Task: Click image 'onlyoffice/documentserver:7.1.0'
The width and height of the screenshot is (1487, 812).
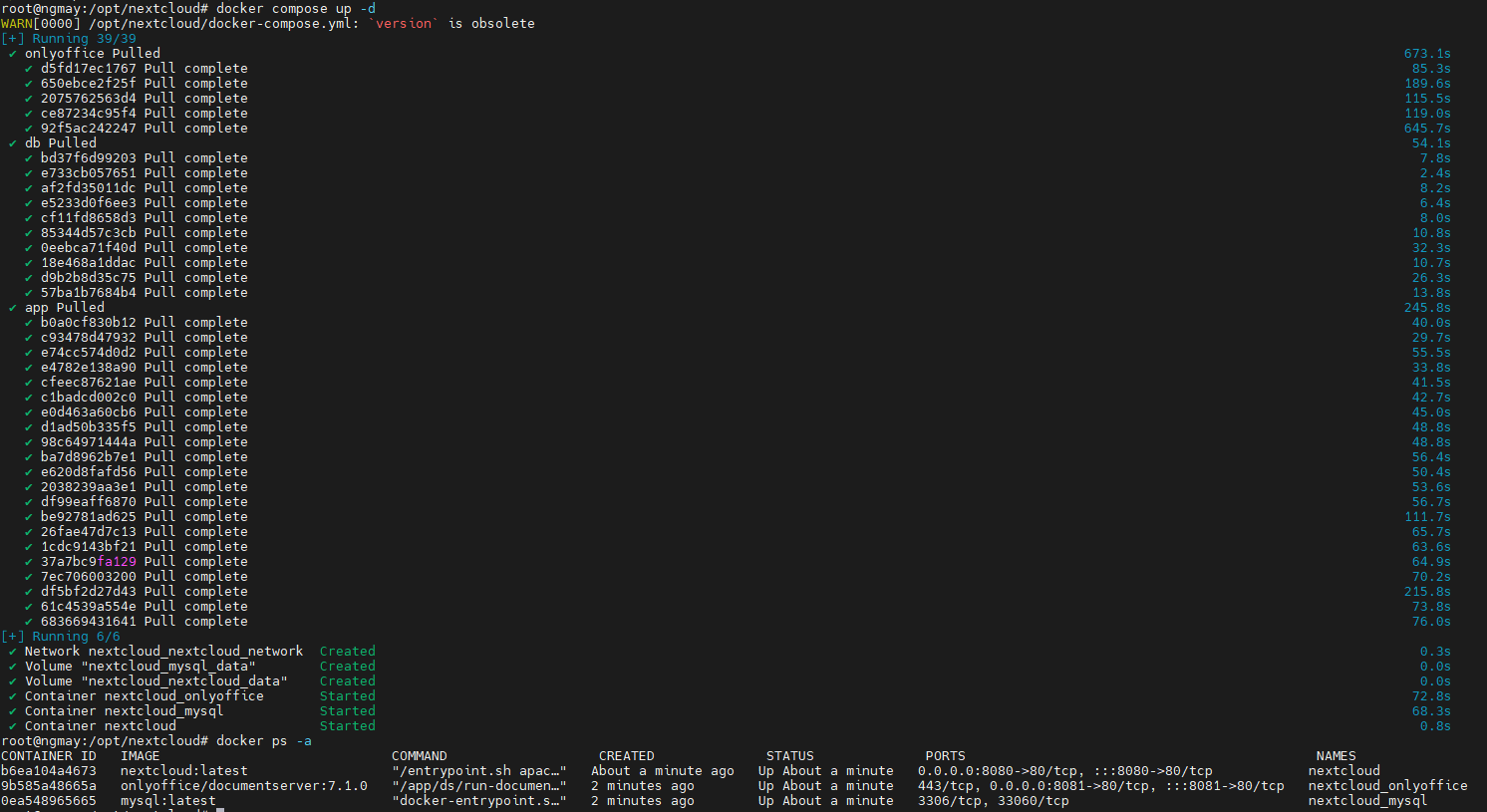Action: [x=244, y=785]
